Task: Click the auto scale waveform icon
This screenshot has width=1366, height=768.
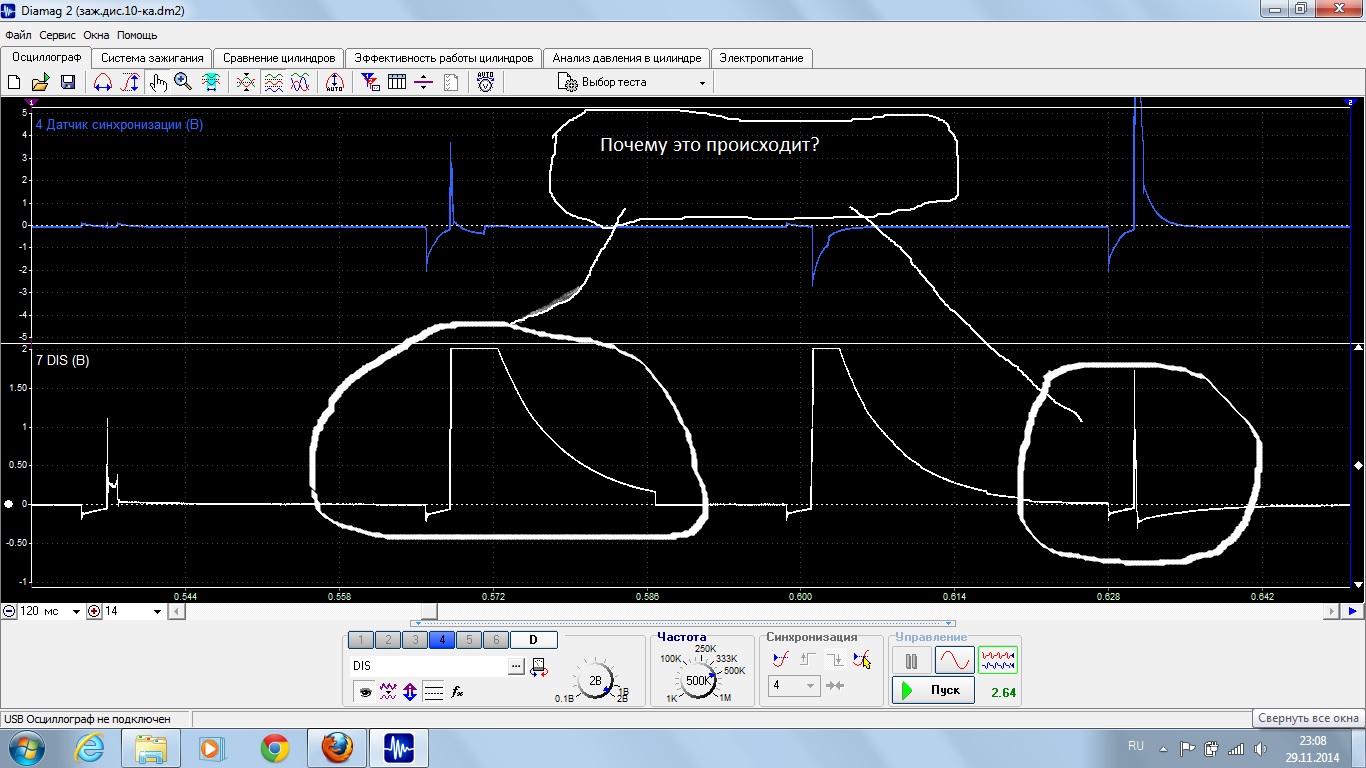Action: point(335,83)
